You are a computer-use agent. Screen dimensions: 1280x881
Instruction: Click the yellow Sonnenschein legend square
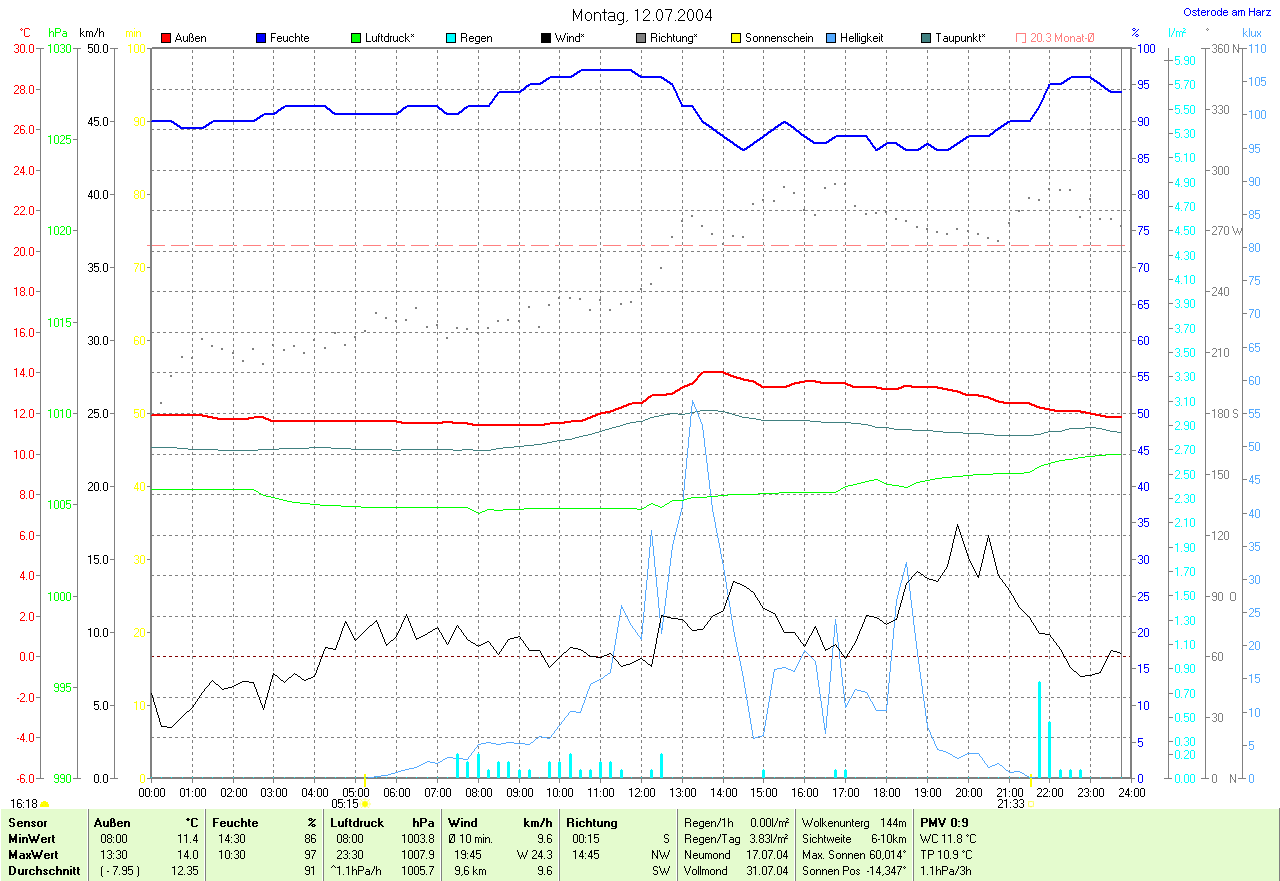click(736, 38)
